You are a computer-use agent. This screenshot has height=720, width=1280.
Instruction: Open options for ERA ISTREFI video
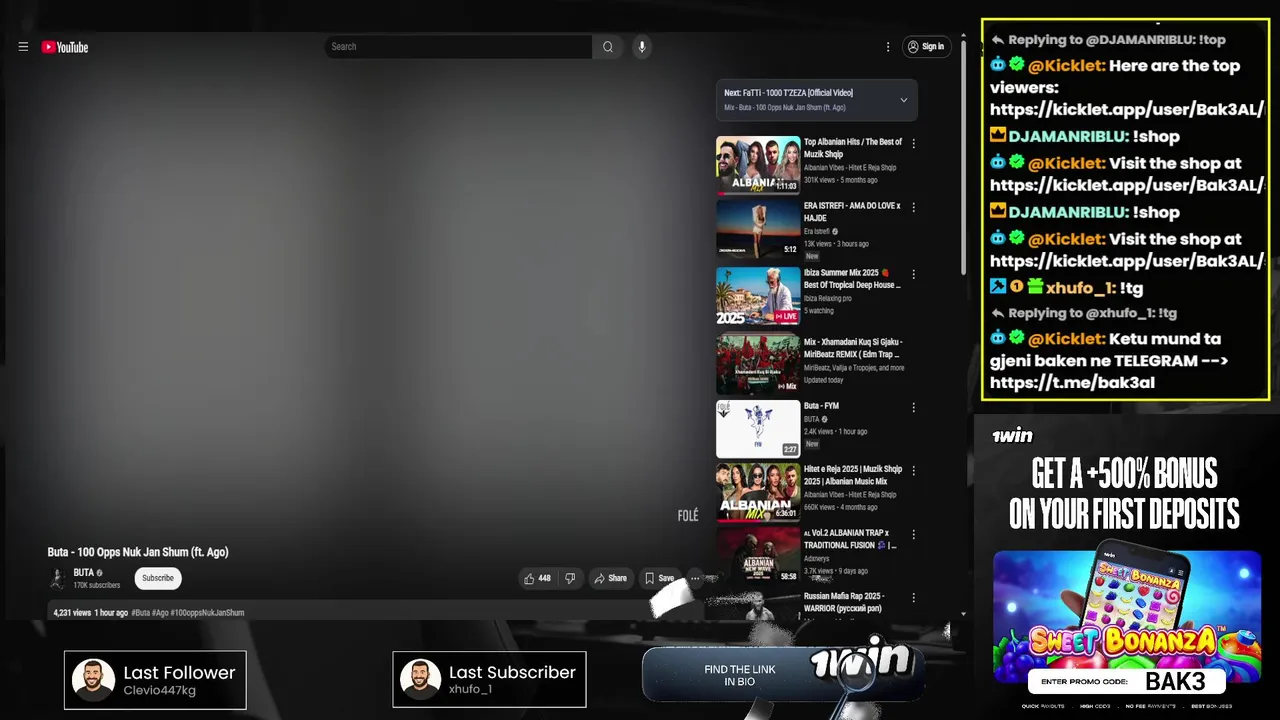click(913, 208)
